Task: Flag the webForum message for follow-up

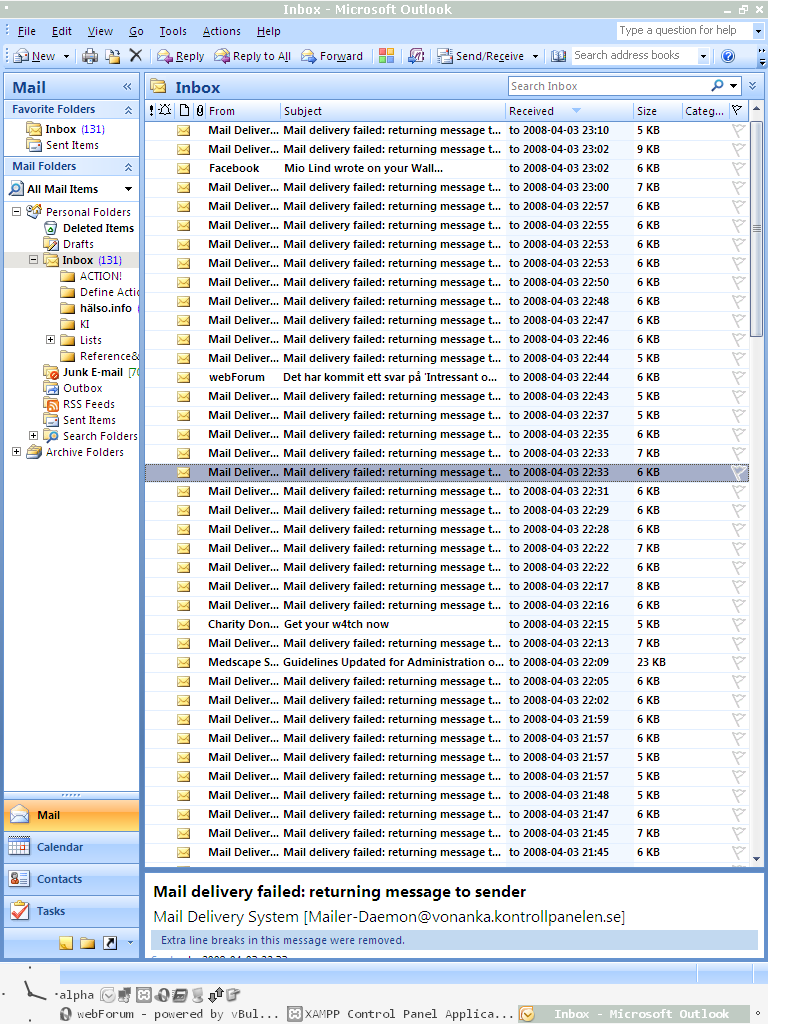Action: point(738,377)
